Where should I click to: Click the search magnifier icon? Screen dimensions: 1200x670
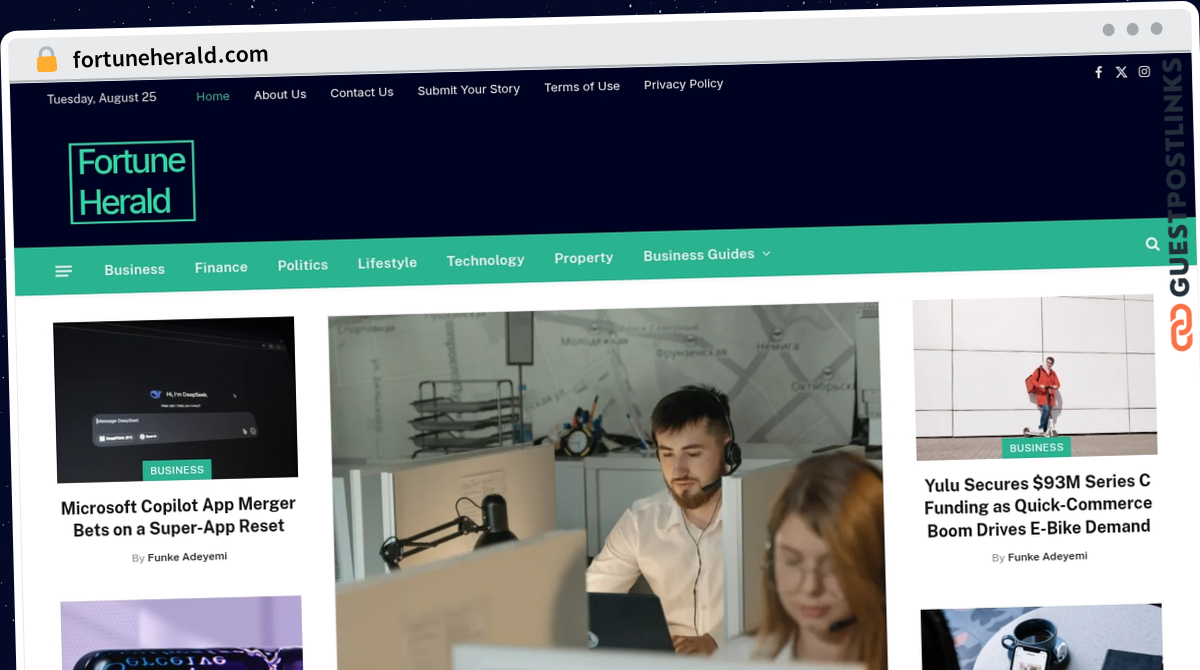point(1152,243)
